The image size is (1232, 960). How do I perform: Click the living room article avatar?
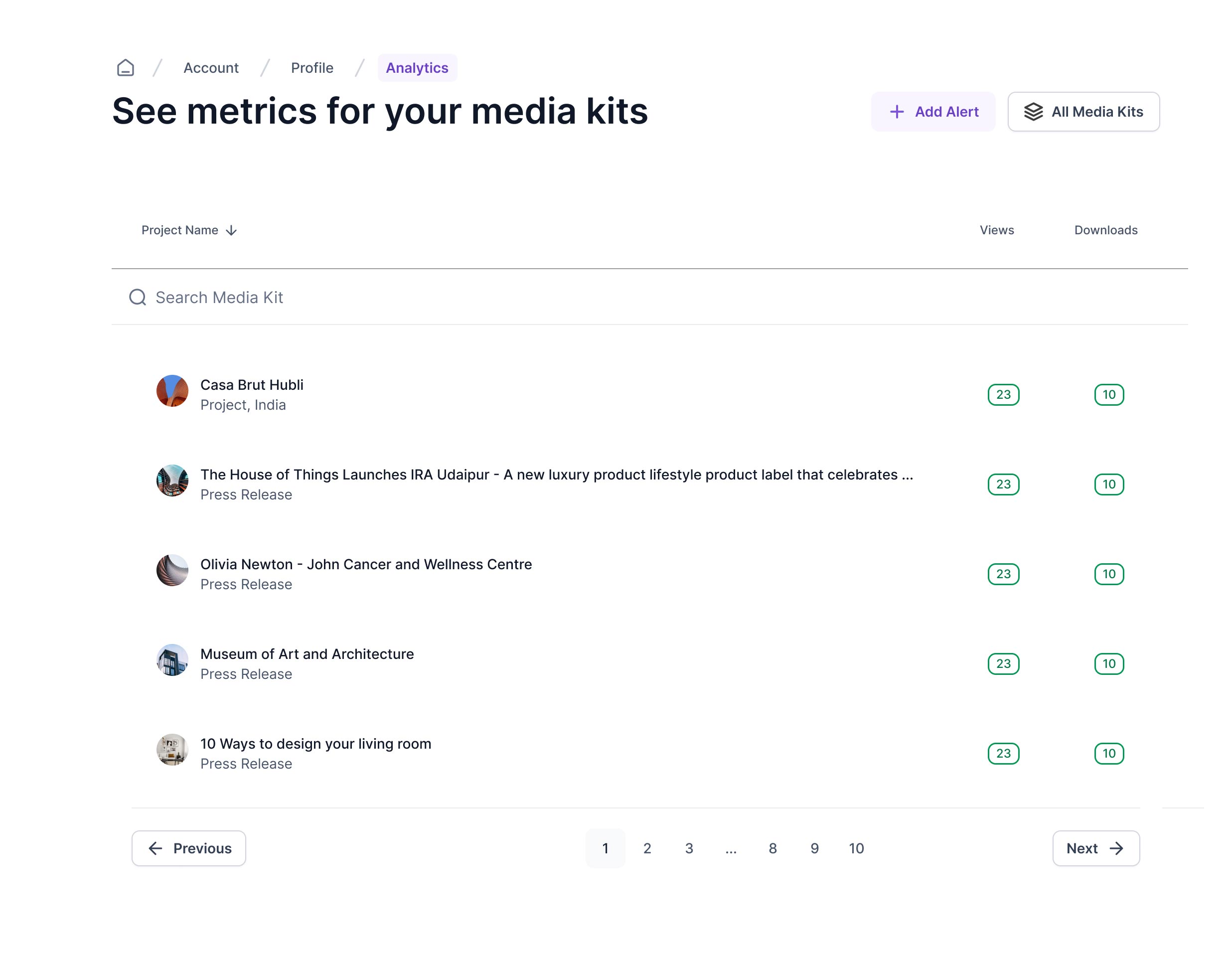coord(172,750)
